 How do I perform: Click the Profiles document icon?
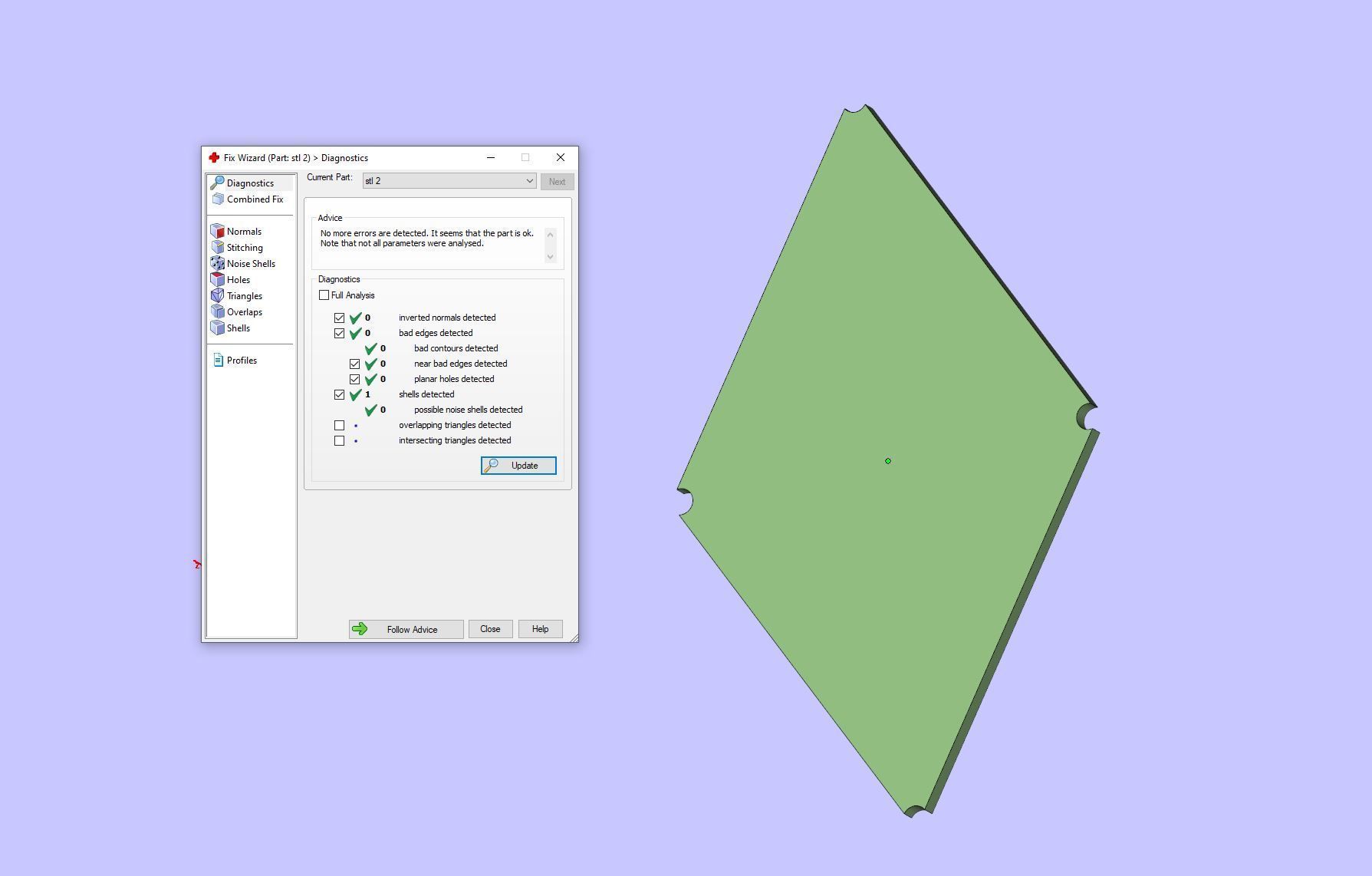[218, 360]
